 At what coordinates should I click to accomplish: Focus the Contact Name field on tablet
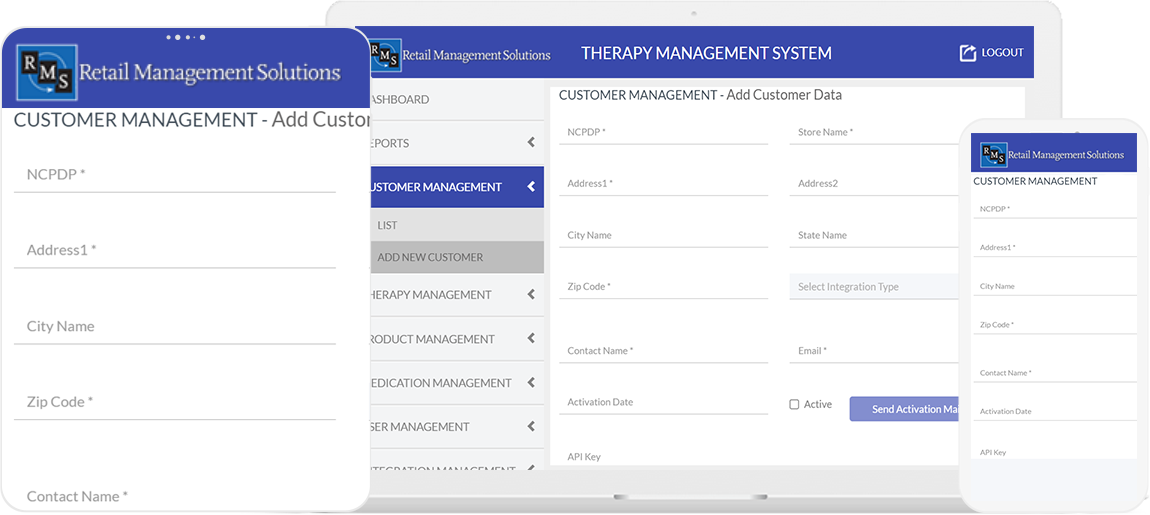tap(175, 497)
